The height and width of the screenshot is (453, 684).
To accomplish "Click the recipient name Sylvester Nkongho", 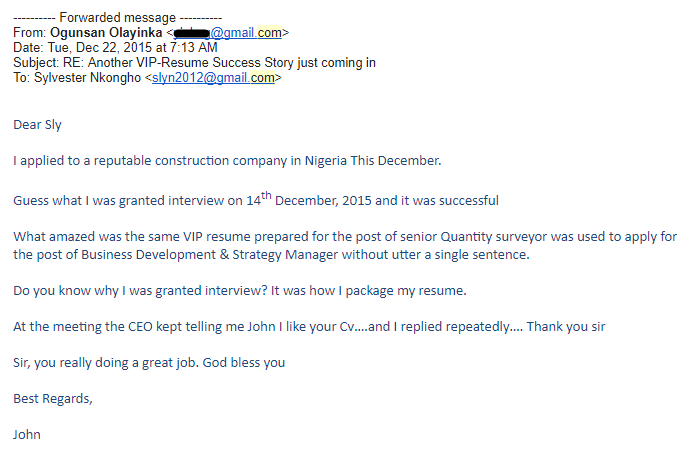I will point(88,78).
